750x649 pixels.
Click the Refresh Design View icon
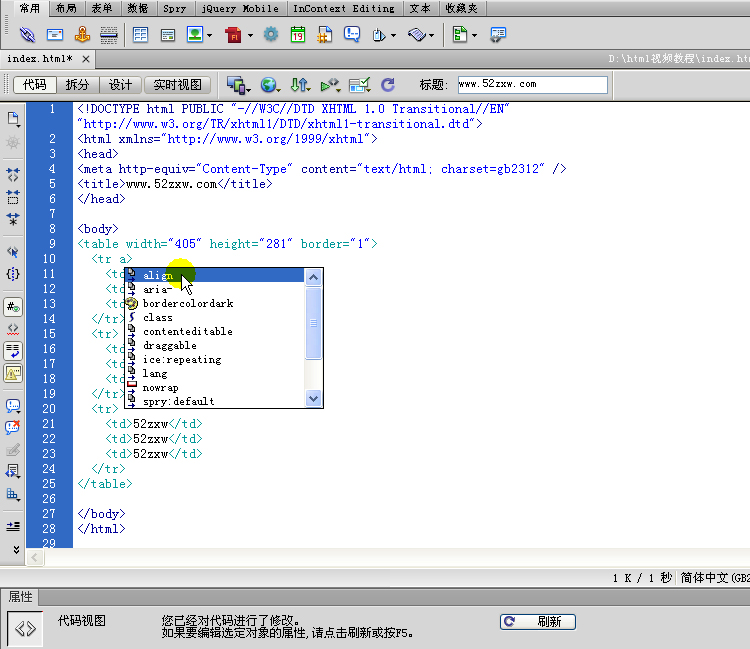tap(388, 85)
